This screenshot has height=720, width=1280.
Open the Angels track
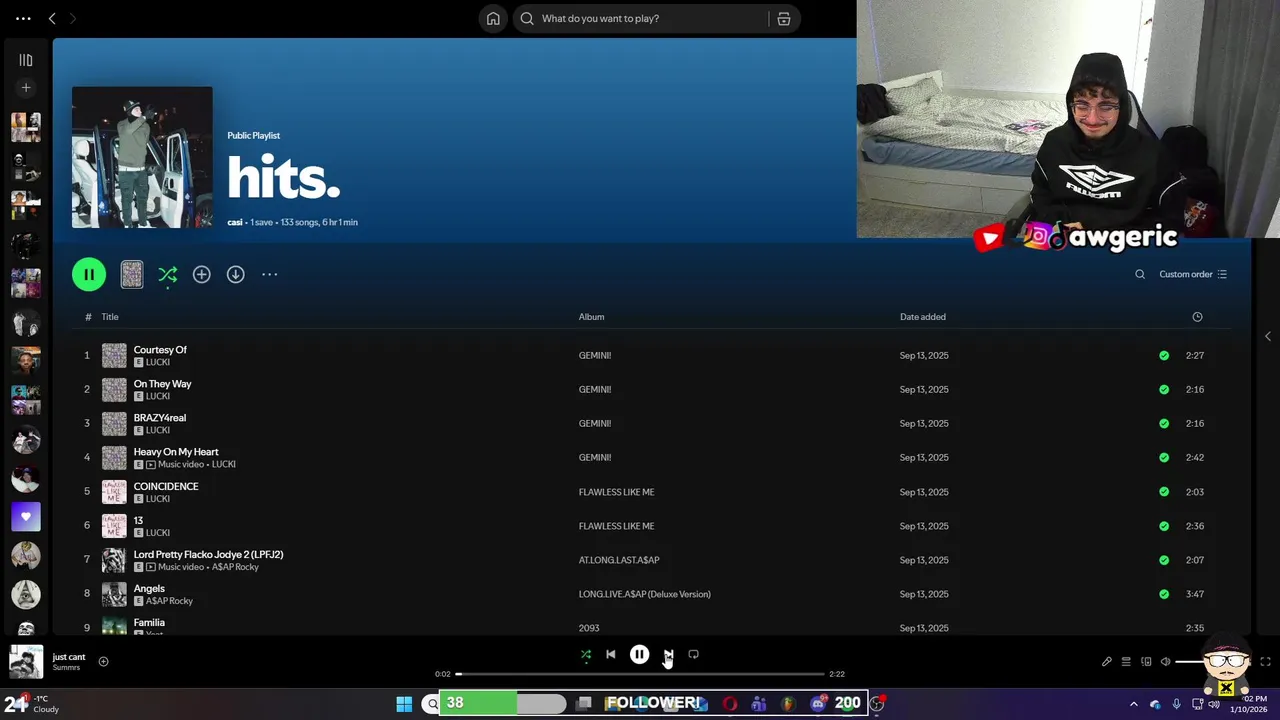tap(149, 588)
